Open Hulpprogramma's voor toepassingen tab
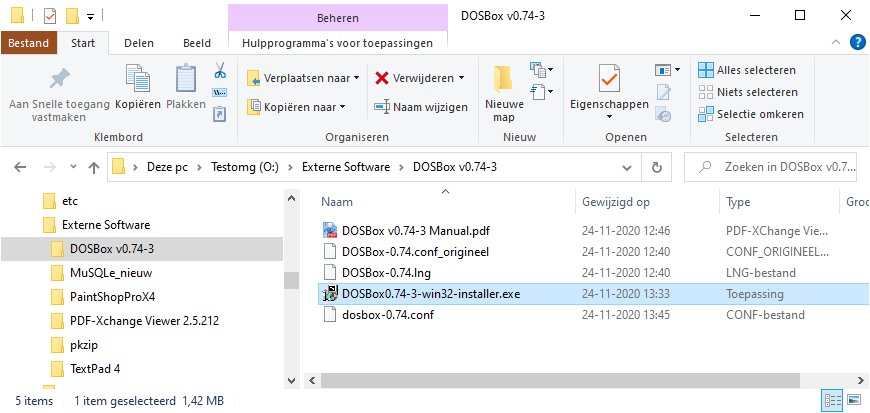This screenshot has height=413, width=870. (337, 43)
